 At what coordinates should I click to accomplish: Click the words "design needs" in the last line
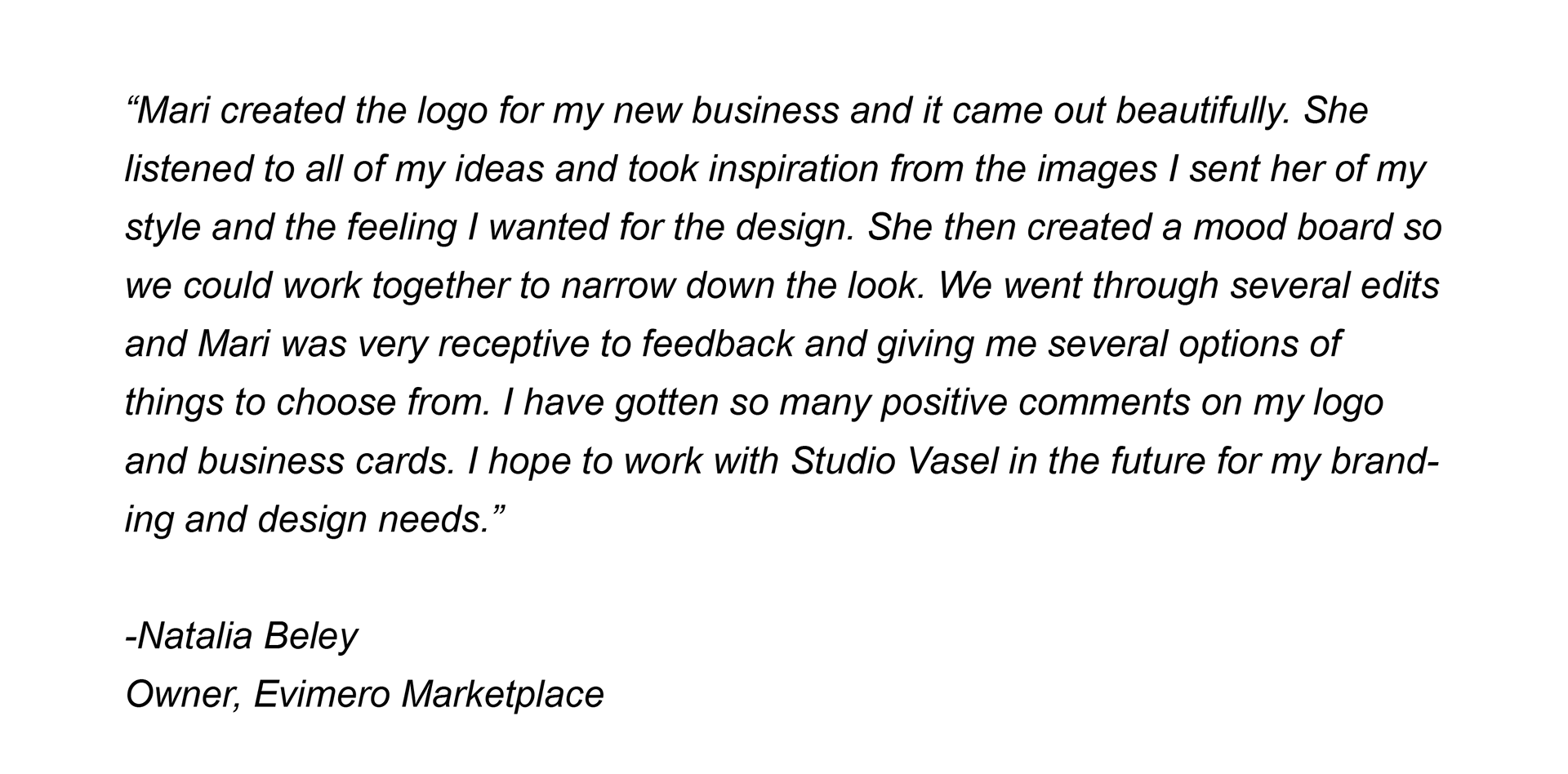pos(373,520)
